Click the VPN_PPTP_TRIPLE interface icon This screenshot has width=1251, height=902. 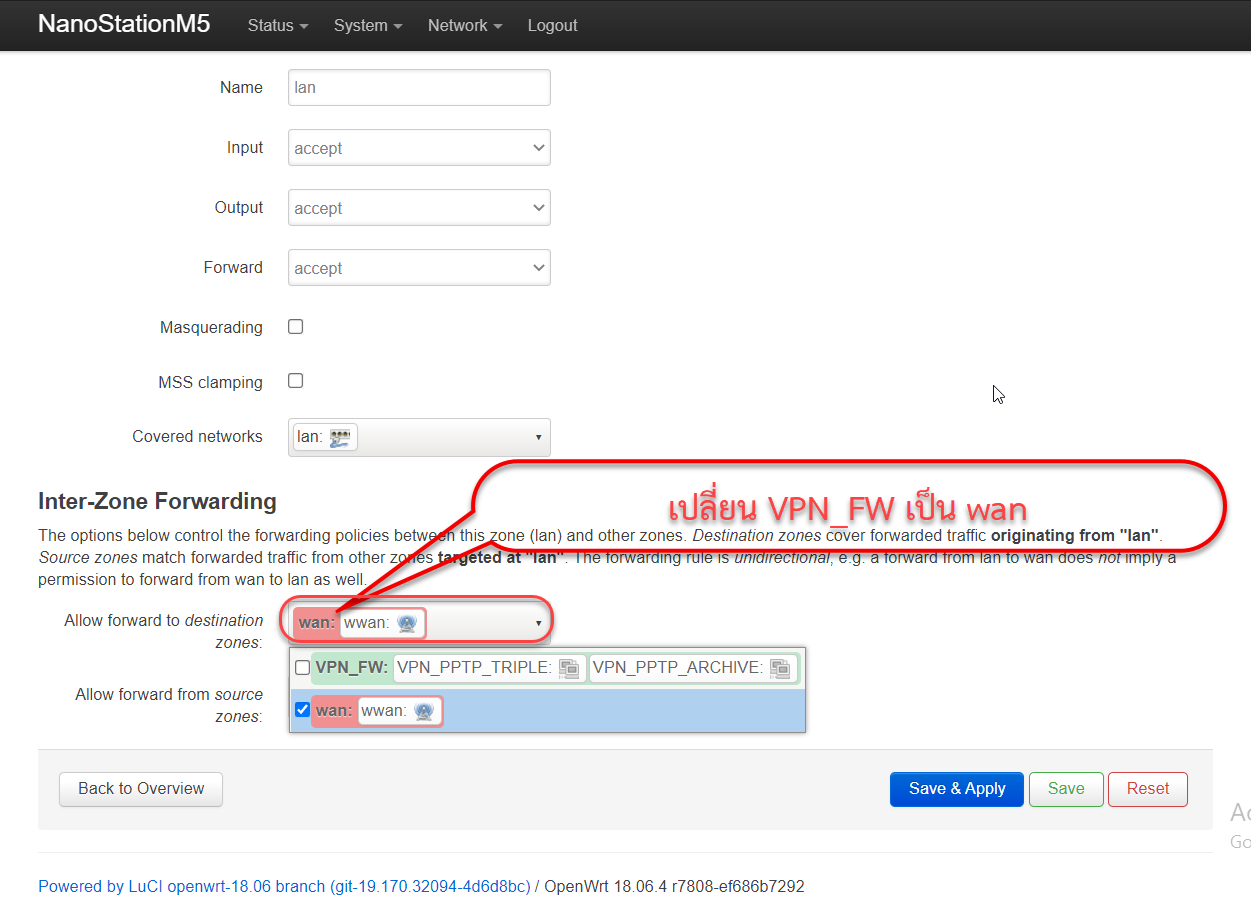click(x=569, y=668)
